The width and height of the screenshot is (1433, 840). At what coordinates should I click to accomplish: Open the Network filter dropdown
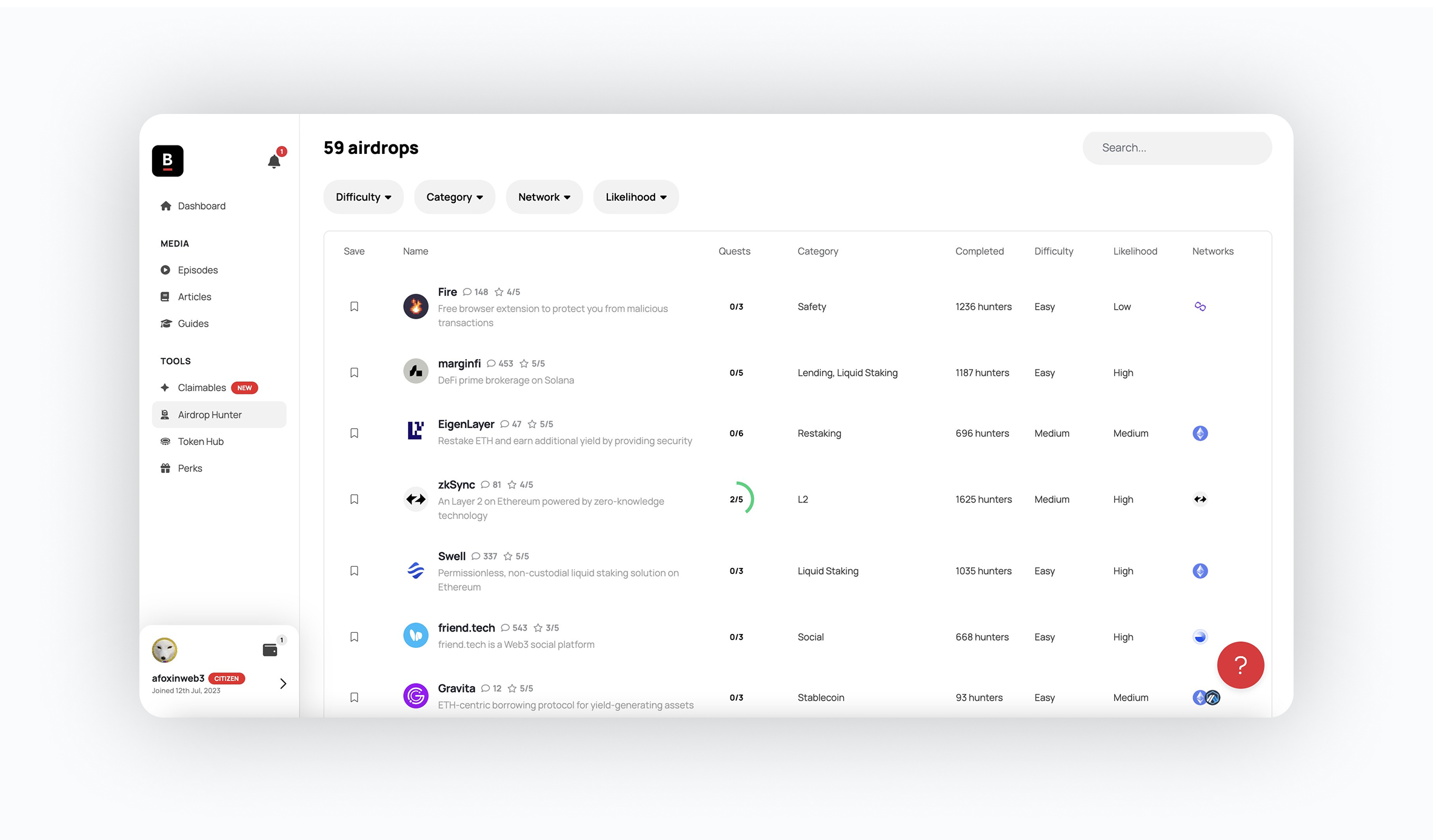pos(544,197)
